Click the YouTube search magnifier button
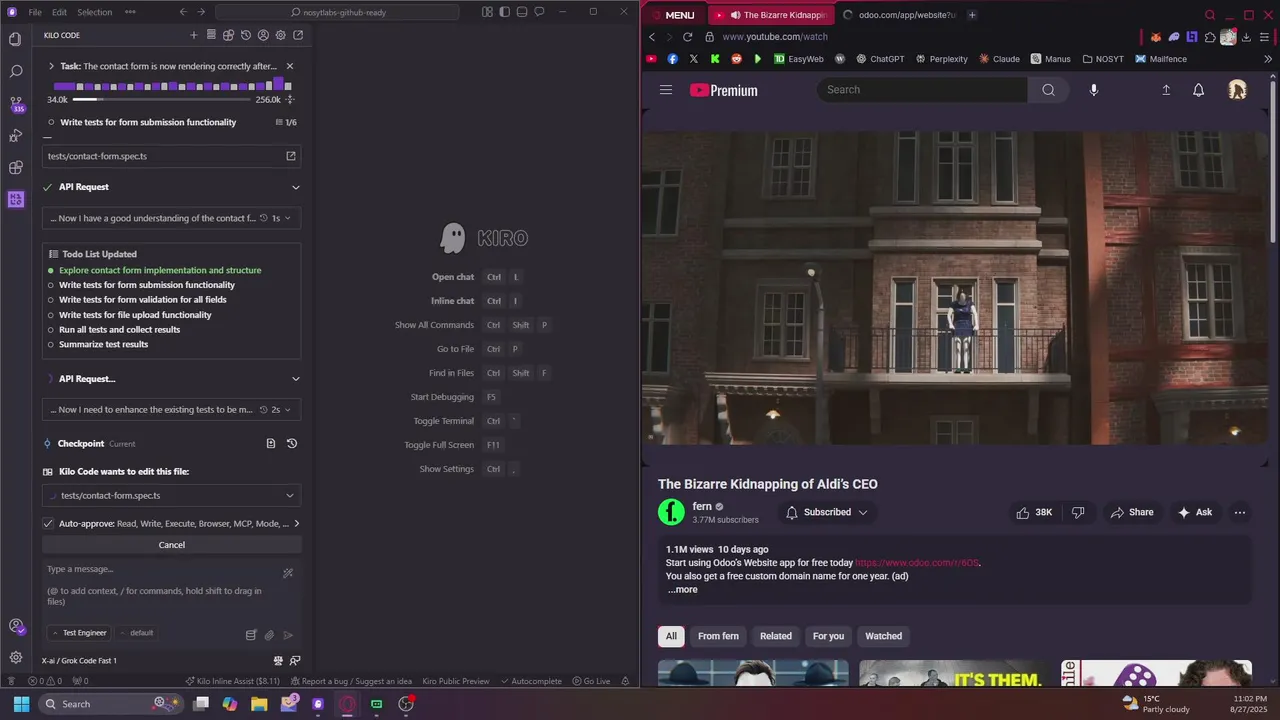 pyautogui.click(x=1048, y=90)
